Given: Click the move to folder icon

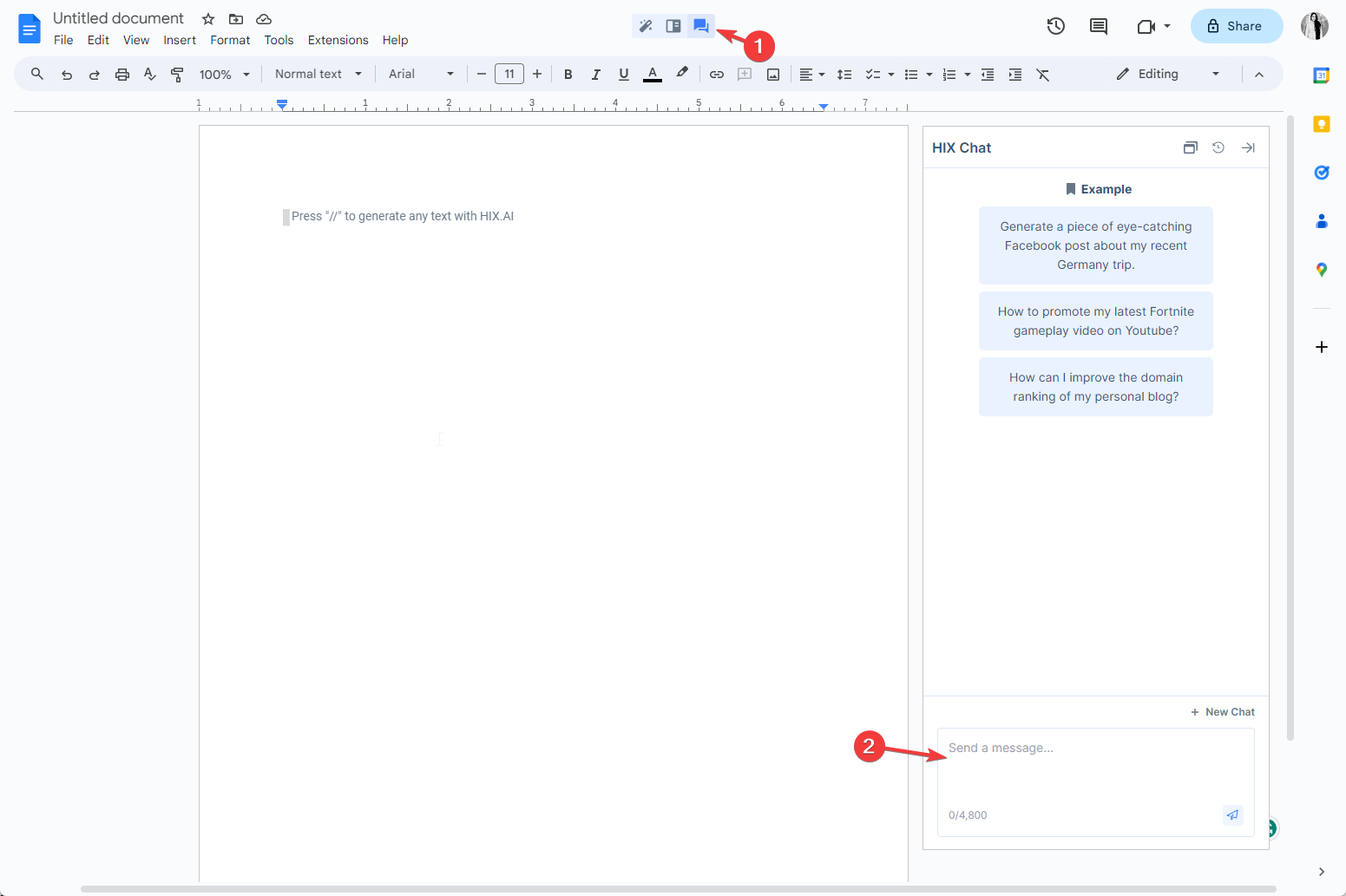Looking at the screenshot, I should coord(236,19).
